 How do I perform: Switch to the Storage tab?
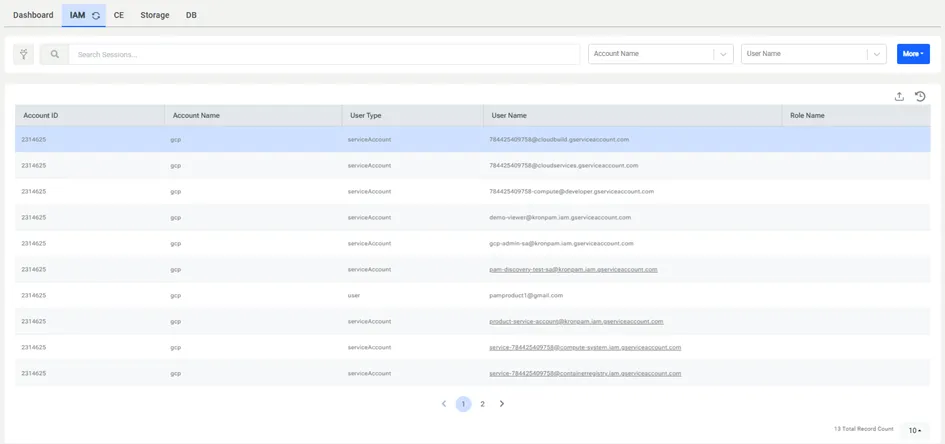pos(155,15)
